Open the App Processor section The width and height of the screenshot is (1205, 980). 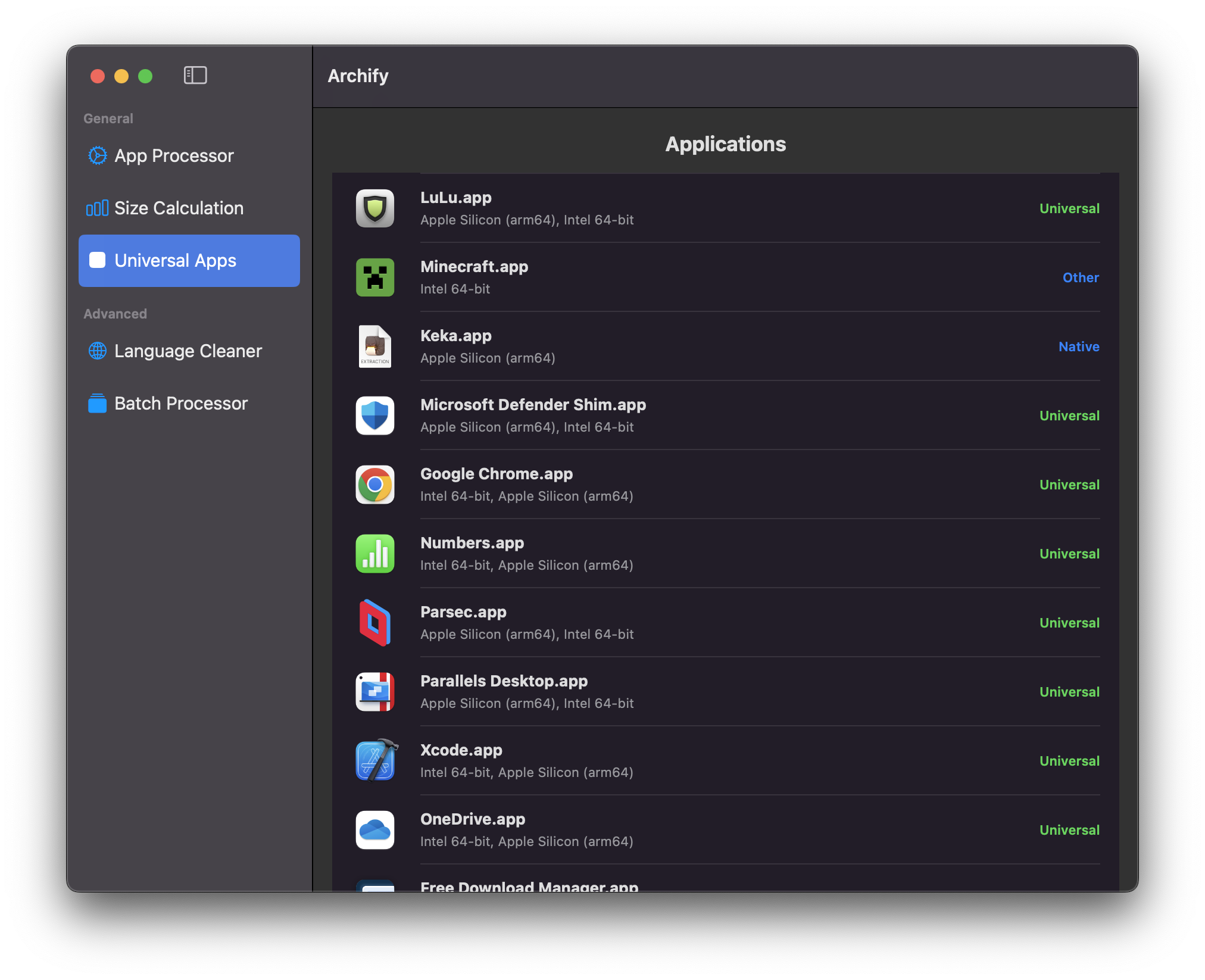pos(189,156)
